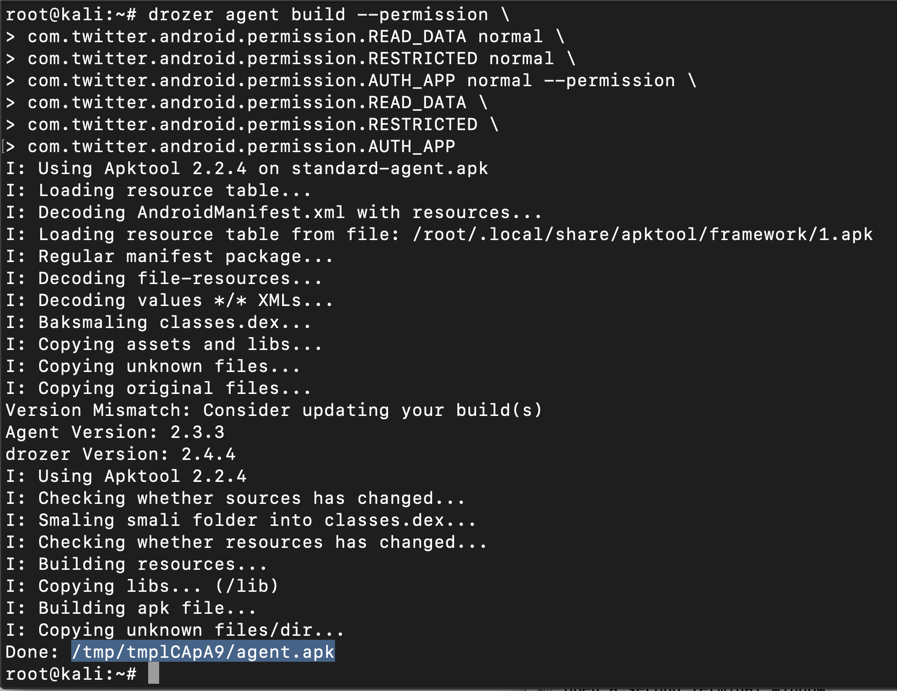Click the 'READ_DATA normal' permission line
This screenshot has height=691, width=897.
pos(284,37)
